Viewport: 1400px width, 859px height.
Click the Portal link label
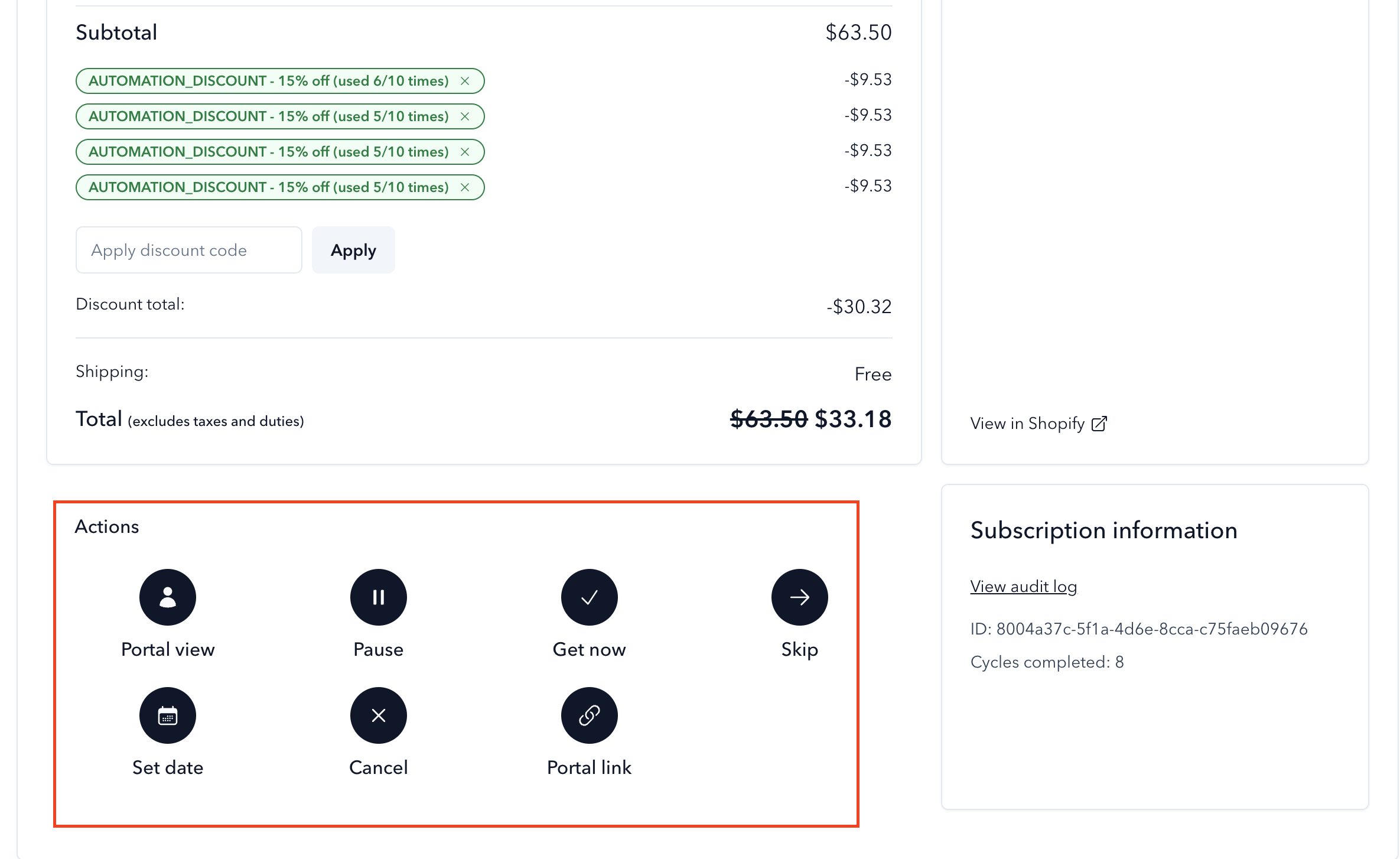(x=589, y=767)
